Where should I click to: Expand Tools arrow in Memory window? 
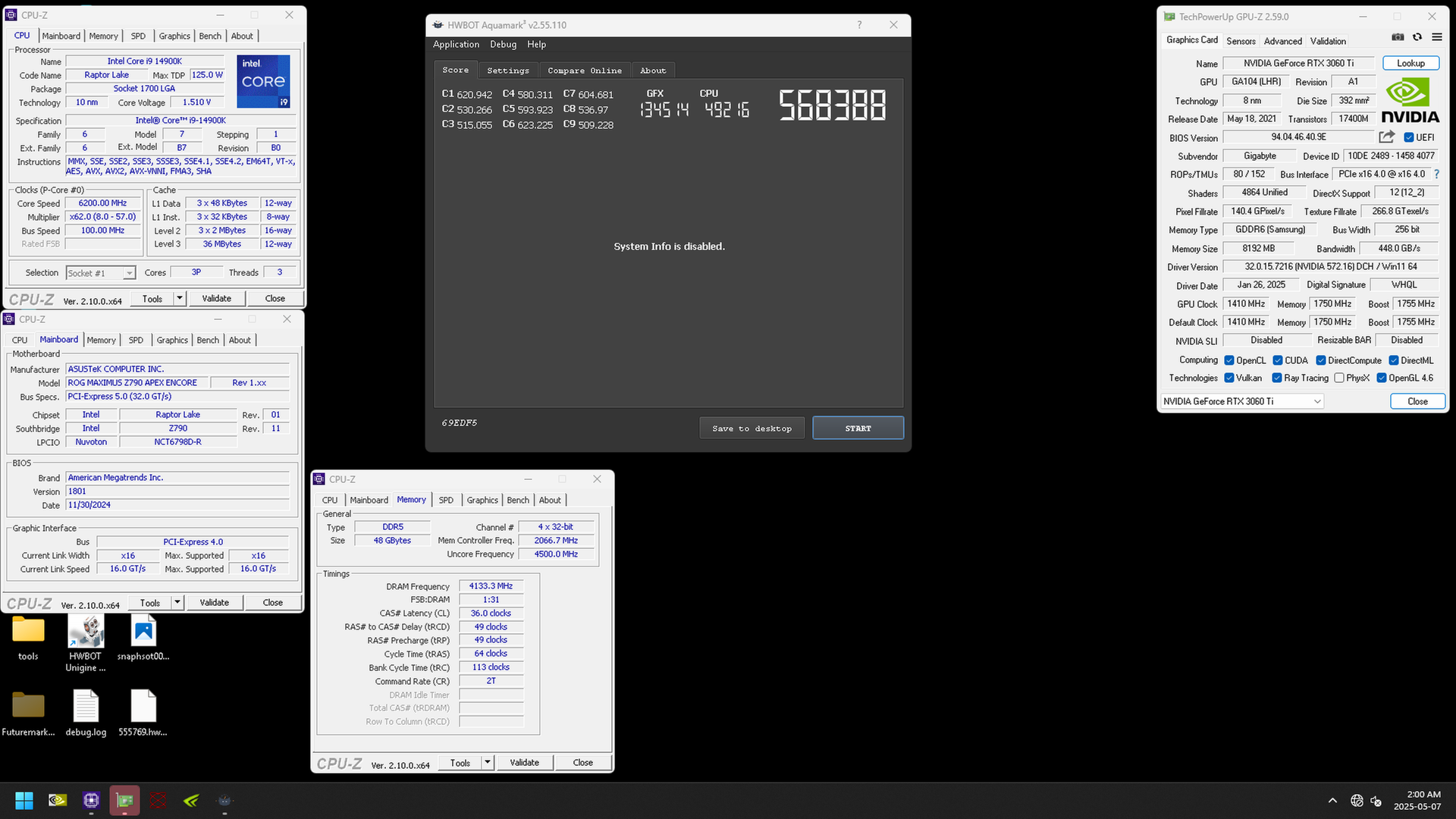488,763
